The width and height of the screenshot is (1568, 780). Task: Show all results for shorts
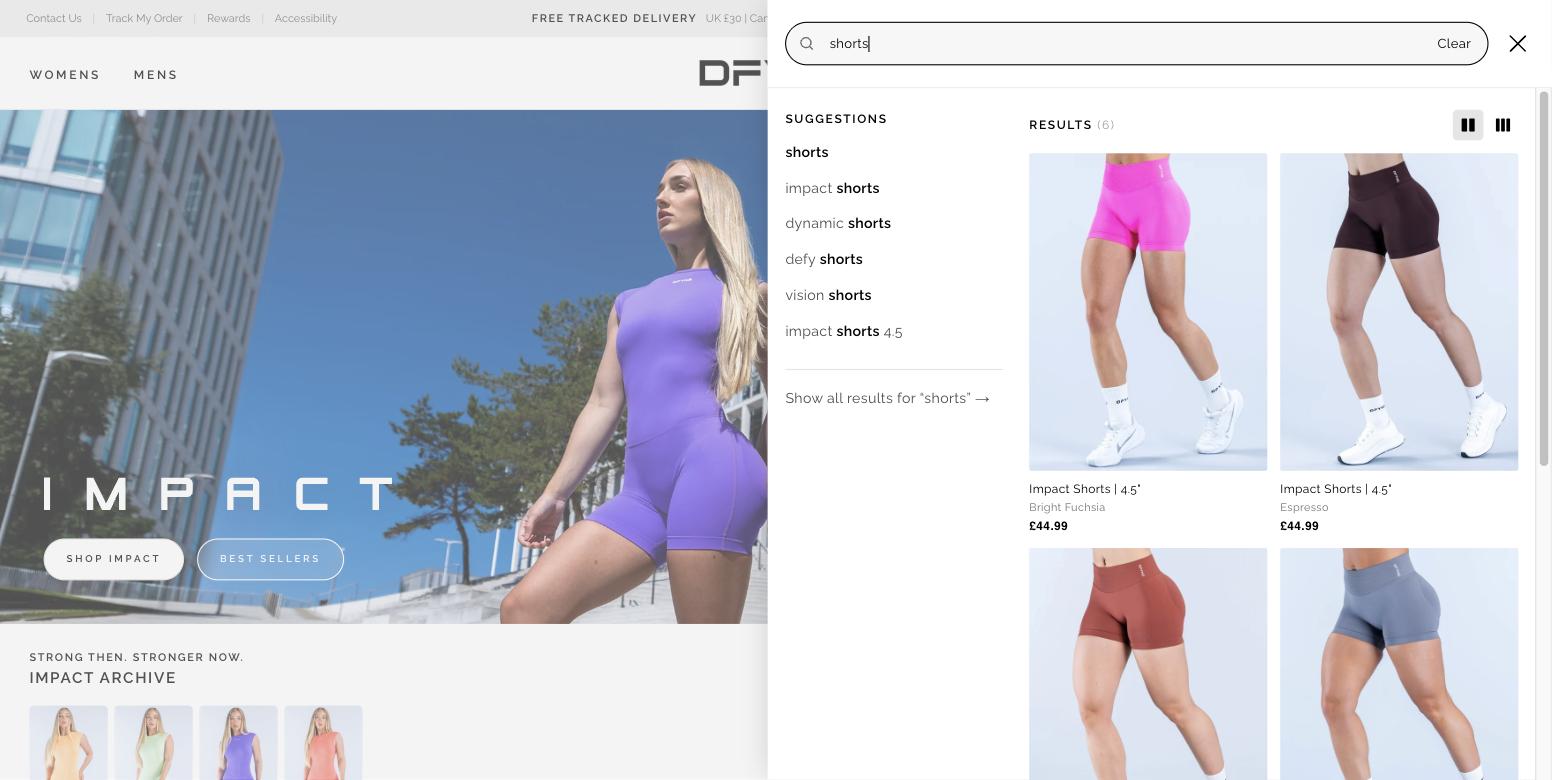(x=887, y=398)
